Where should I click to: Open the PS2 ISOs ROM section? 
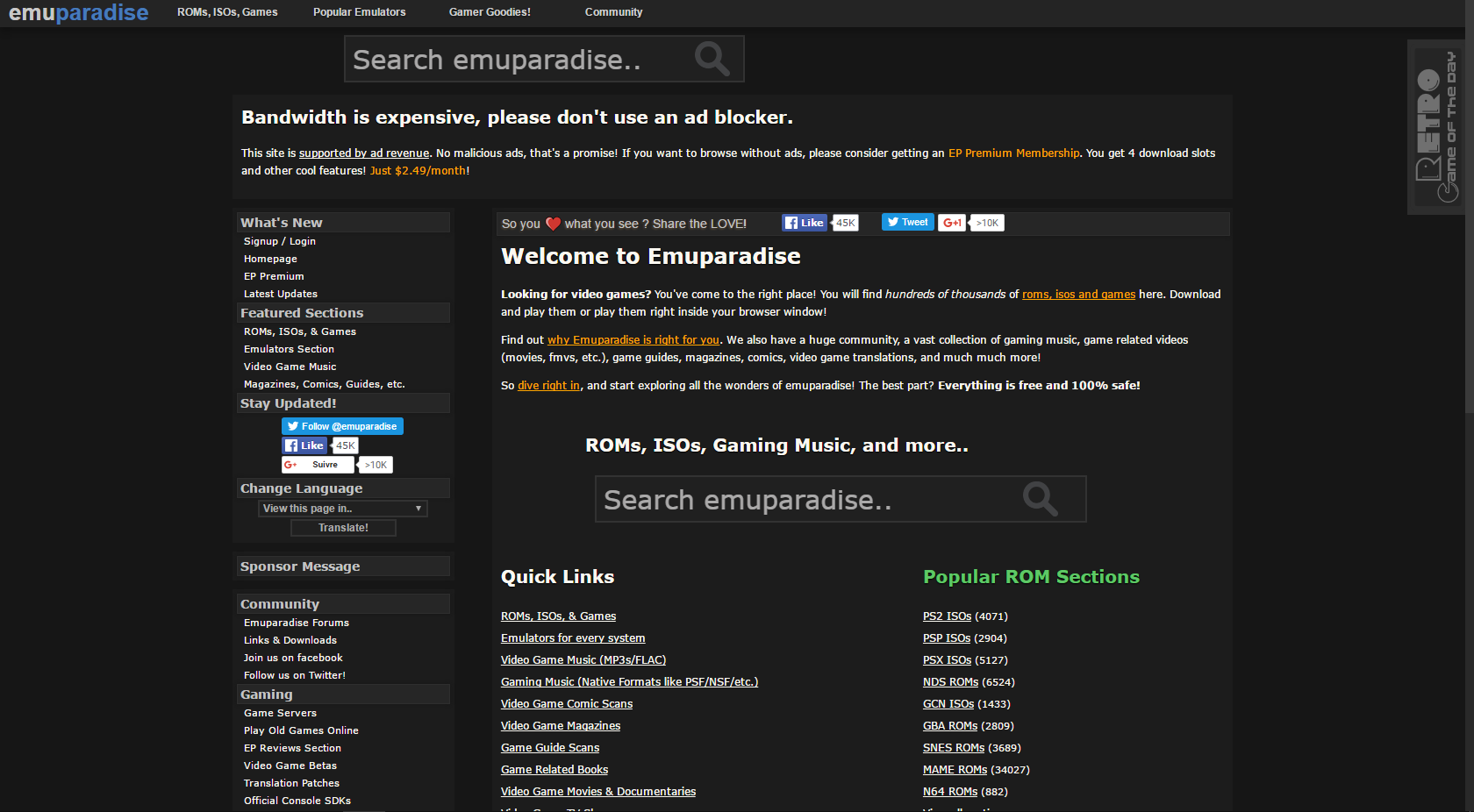pyautogui.click(x=946, y=616)
